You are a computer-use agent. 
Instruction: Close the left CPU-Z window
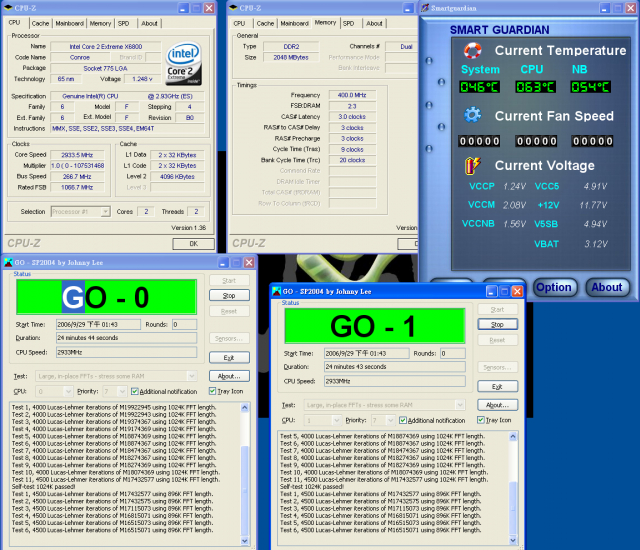[x=209, y=8]
